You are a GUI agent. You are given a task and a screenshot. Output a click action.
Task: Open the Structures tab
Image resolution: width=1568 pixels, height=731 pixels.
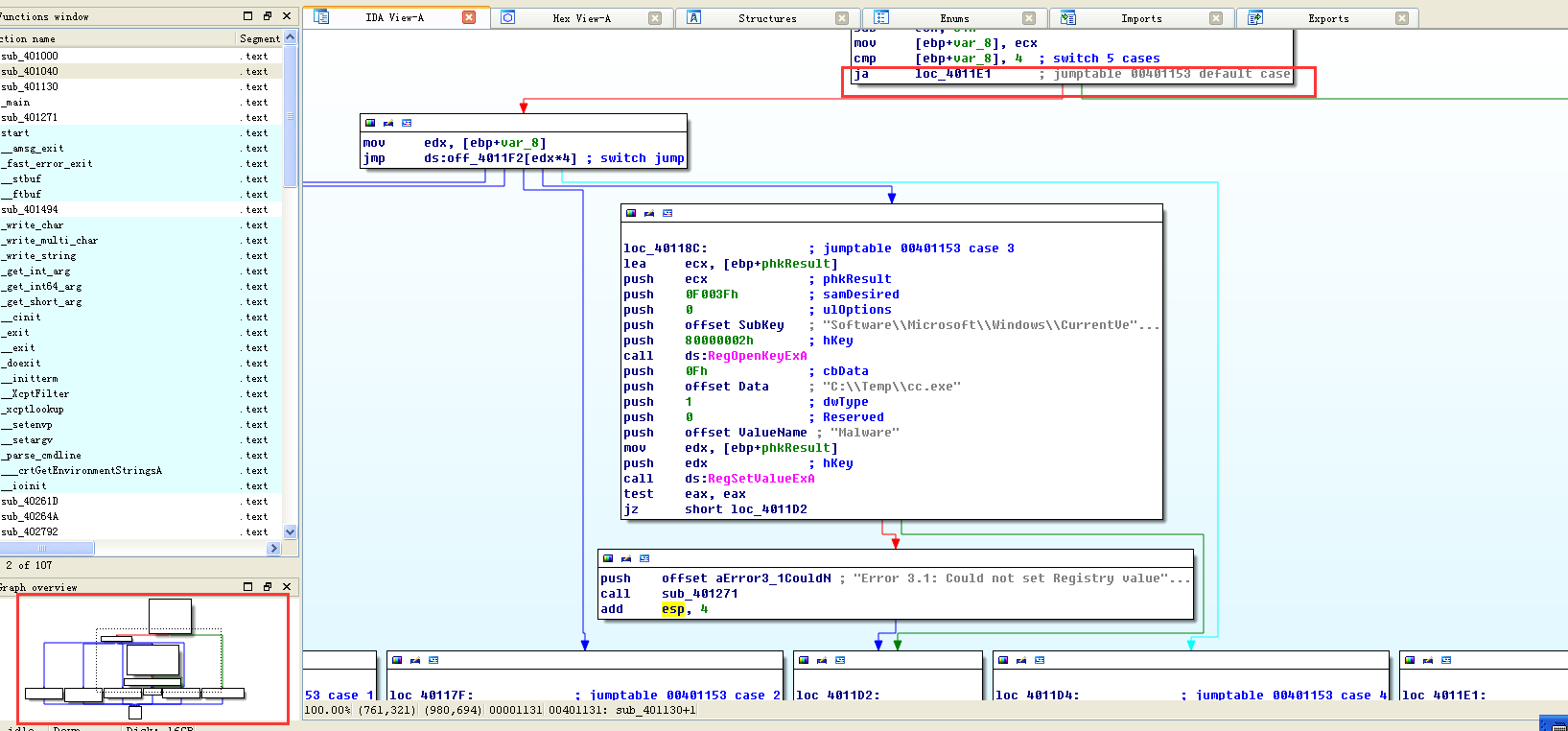[x=767, y=18]
